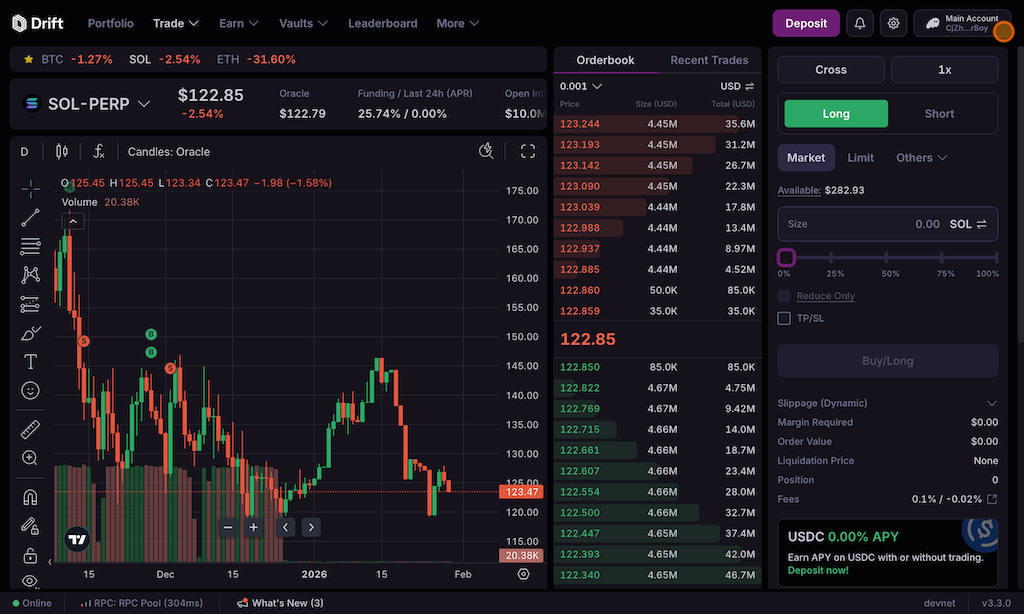Screen dimensions: 1024x614
Task: Switch order side to Short
Action: (x=939, y=114)
